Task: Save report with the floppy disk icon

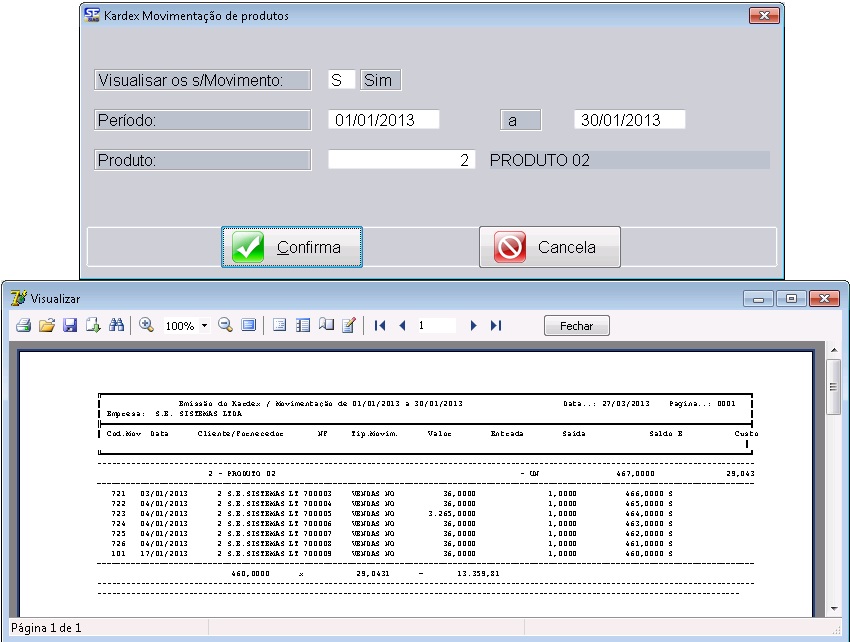Action: click(69, 326)
